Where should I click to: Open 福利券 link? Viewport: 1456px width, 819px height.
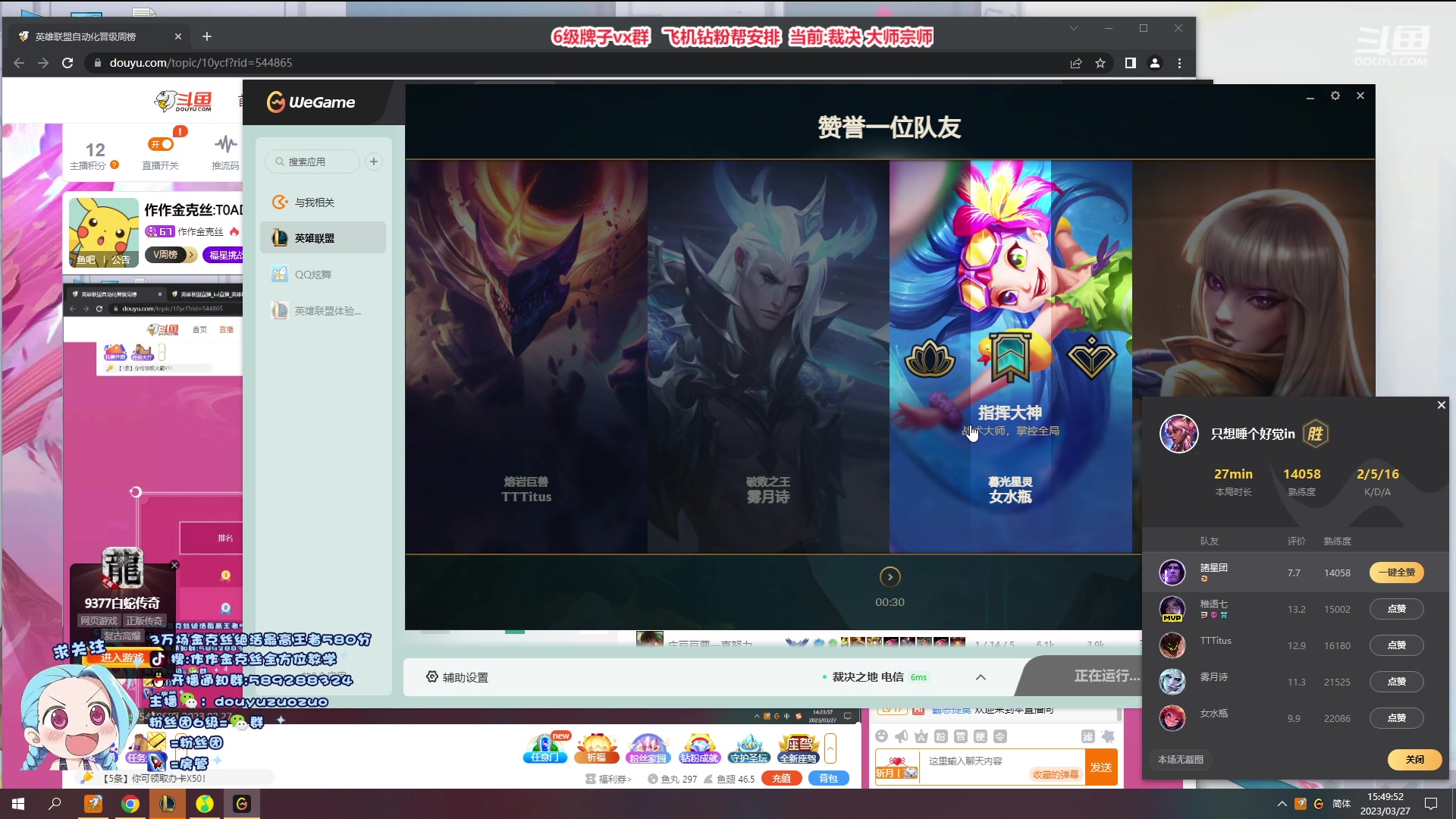click(x=609, y=779)
